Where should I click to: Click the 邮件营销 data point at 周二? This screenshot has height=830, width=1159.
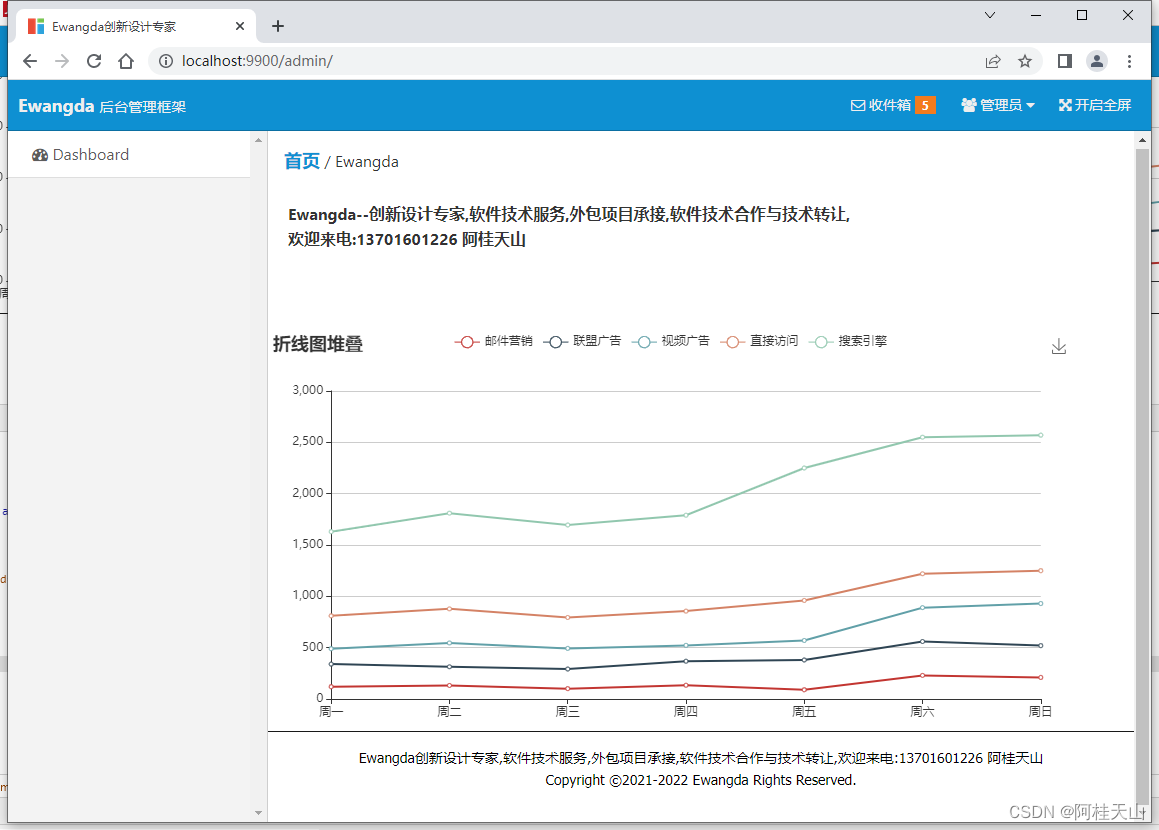pyautogui.click(x=449, y=685)
